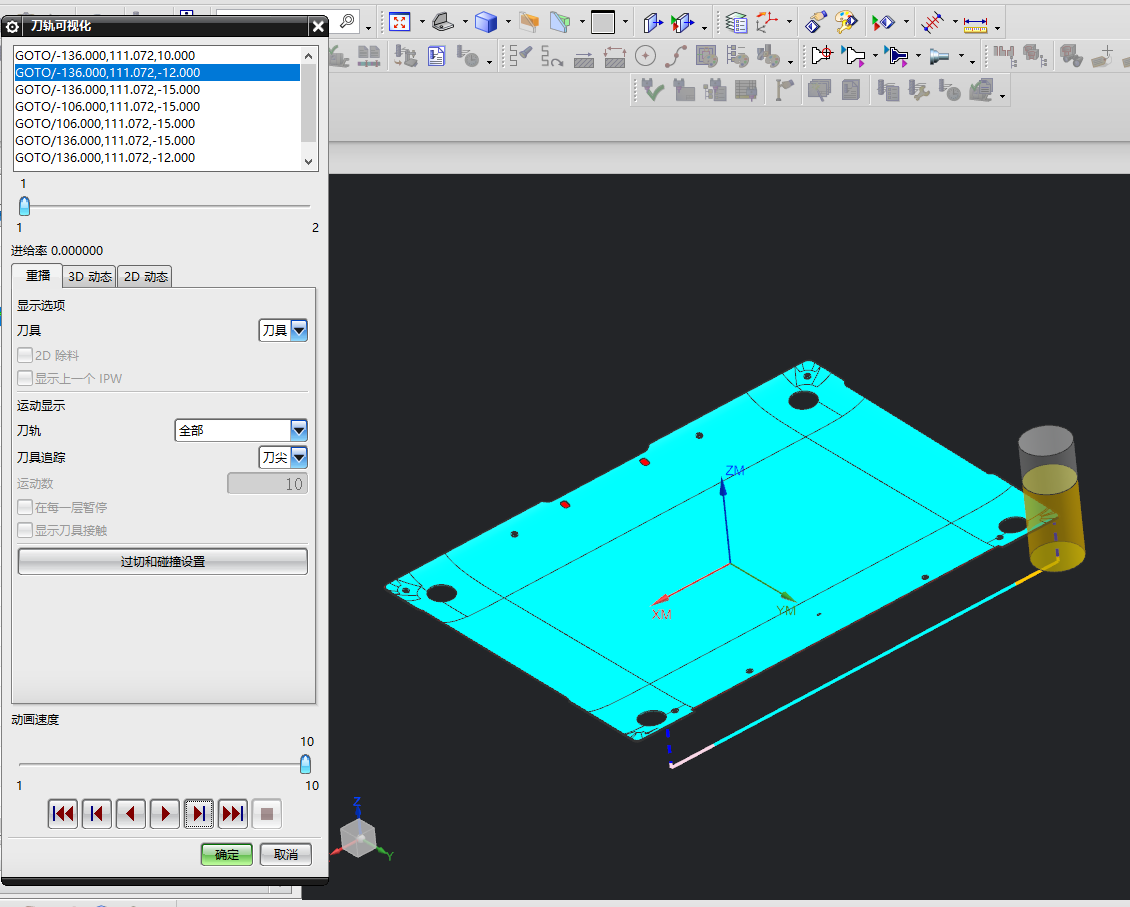Screen dimensions: 1130x907
Task: Click the Fit view icon in toolbar
Action: pos(400,21)
